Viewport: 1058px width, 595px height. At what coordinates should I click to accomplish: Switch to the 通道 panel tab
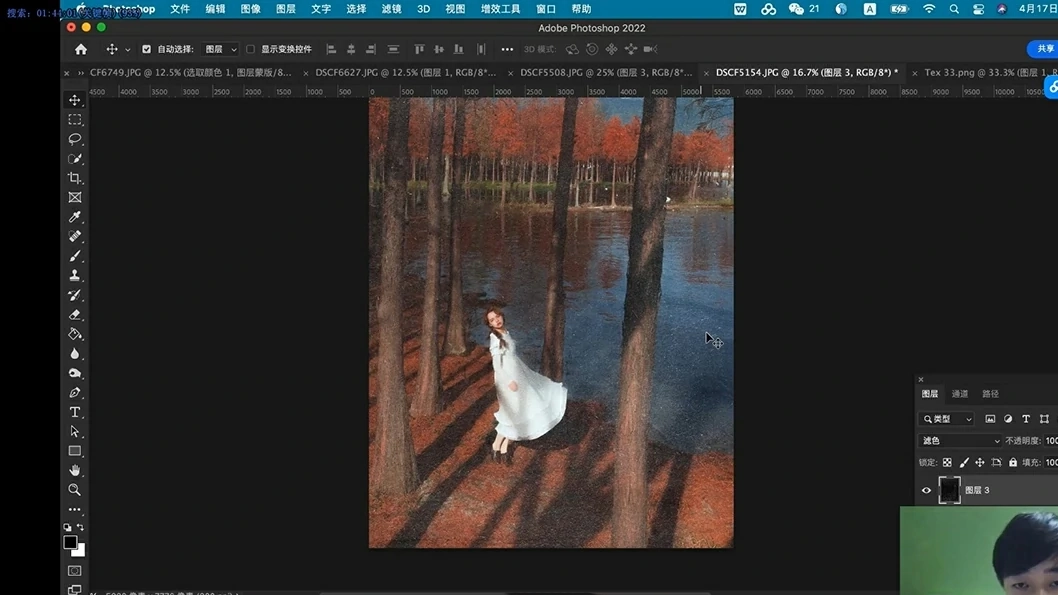[x=959, y=394]
